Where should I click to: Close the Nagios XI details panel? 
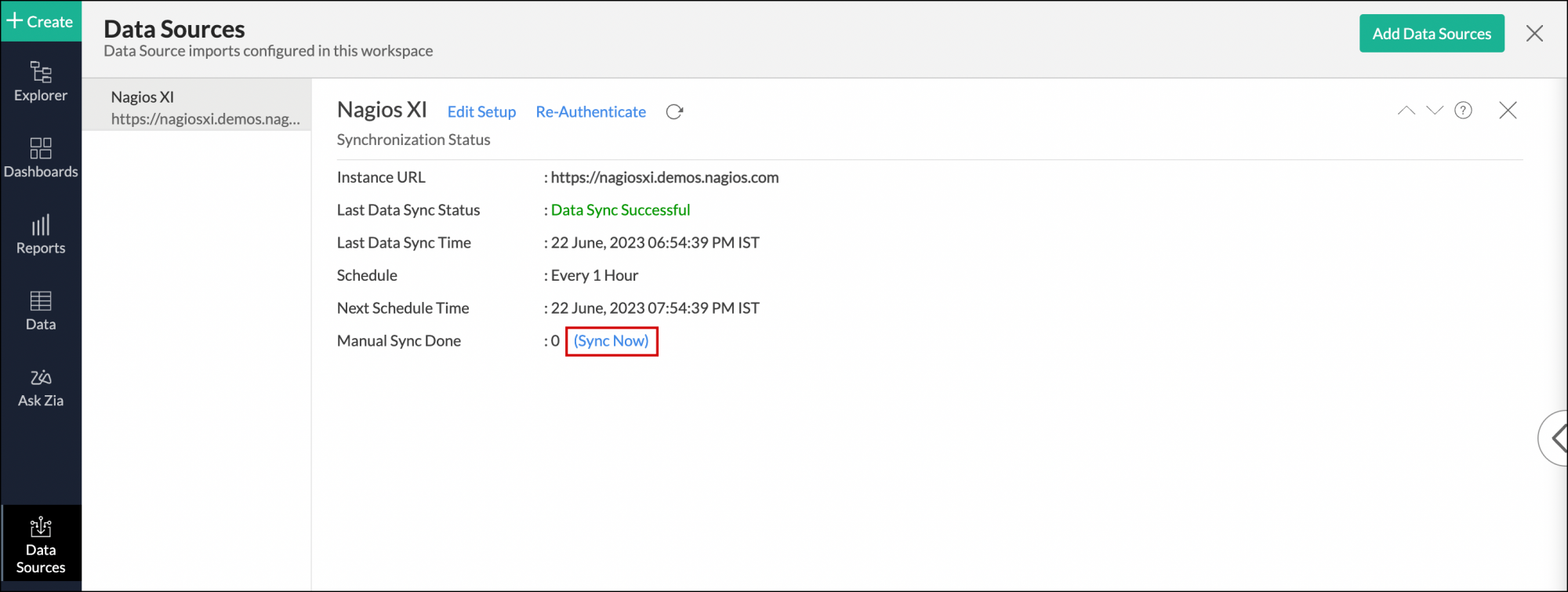1508,111
